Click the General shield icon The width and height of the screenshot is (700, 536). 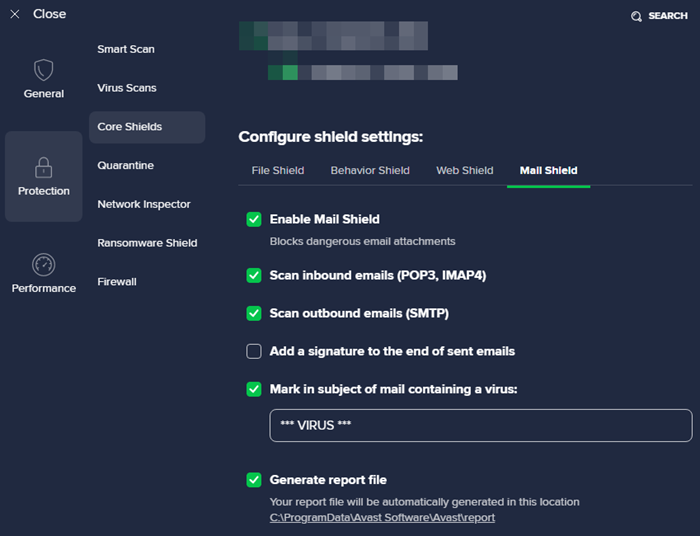pos(43,70)
